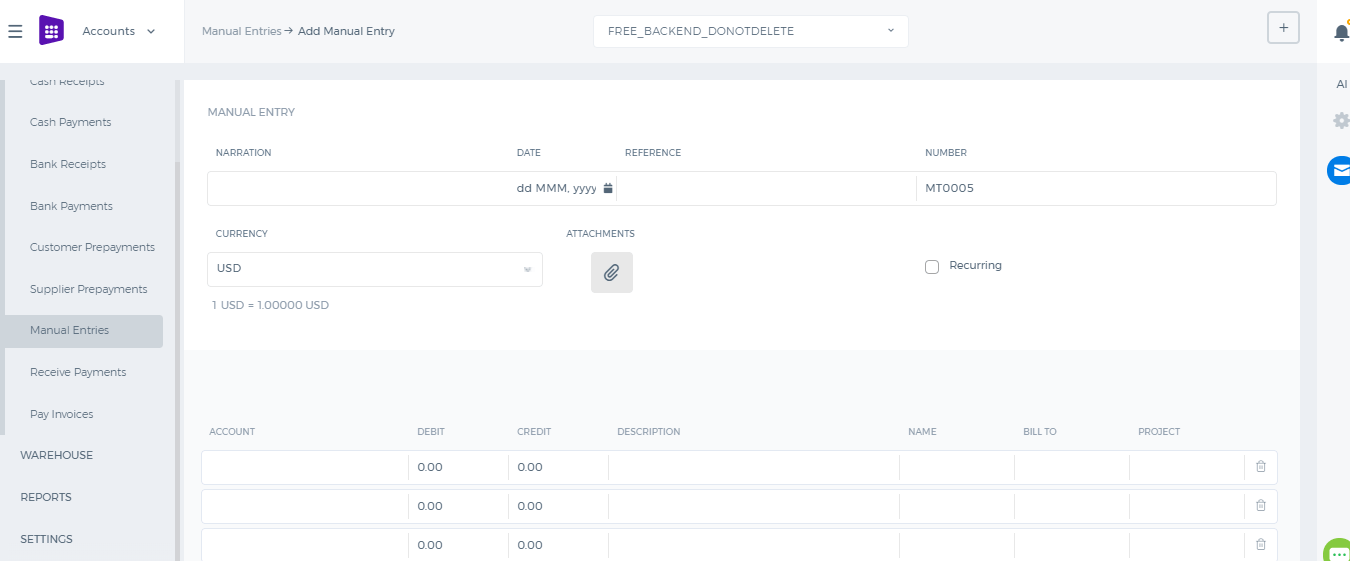Screen dimensions: 1350x561
Task: Open Supplier Prepayments in the sidebar
Action: tap(89, 289)
